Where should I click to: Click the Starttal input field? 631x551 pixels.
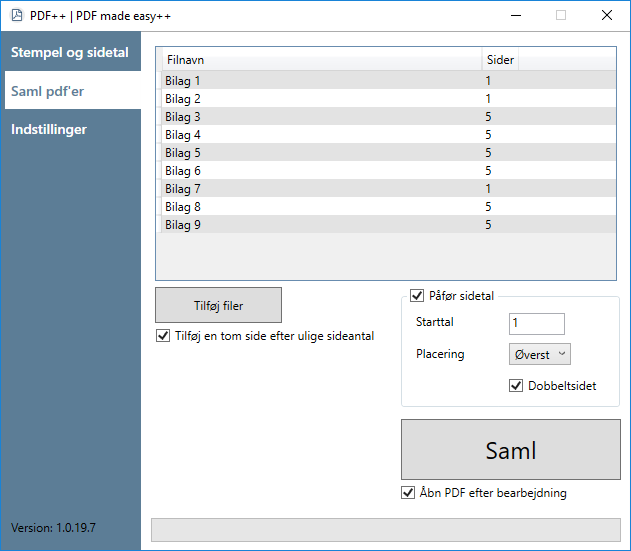[537, 324]
